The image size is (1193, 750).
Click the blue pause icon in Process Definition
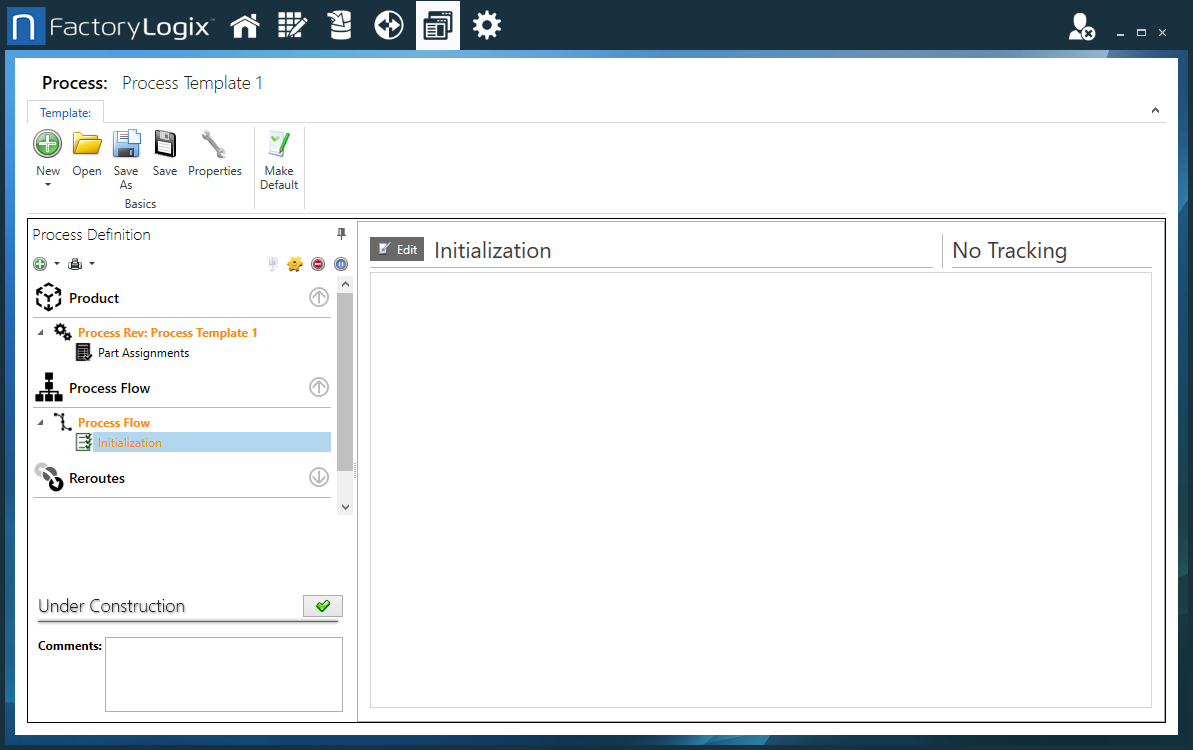[340, 263]
